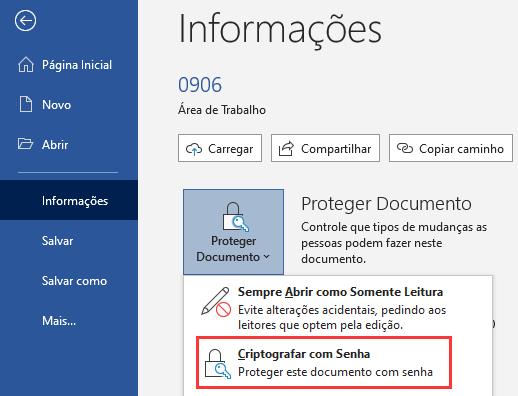
Task: Click the padlock key icon in Proteger Documento
Action: point(235,217)
